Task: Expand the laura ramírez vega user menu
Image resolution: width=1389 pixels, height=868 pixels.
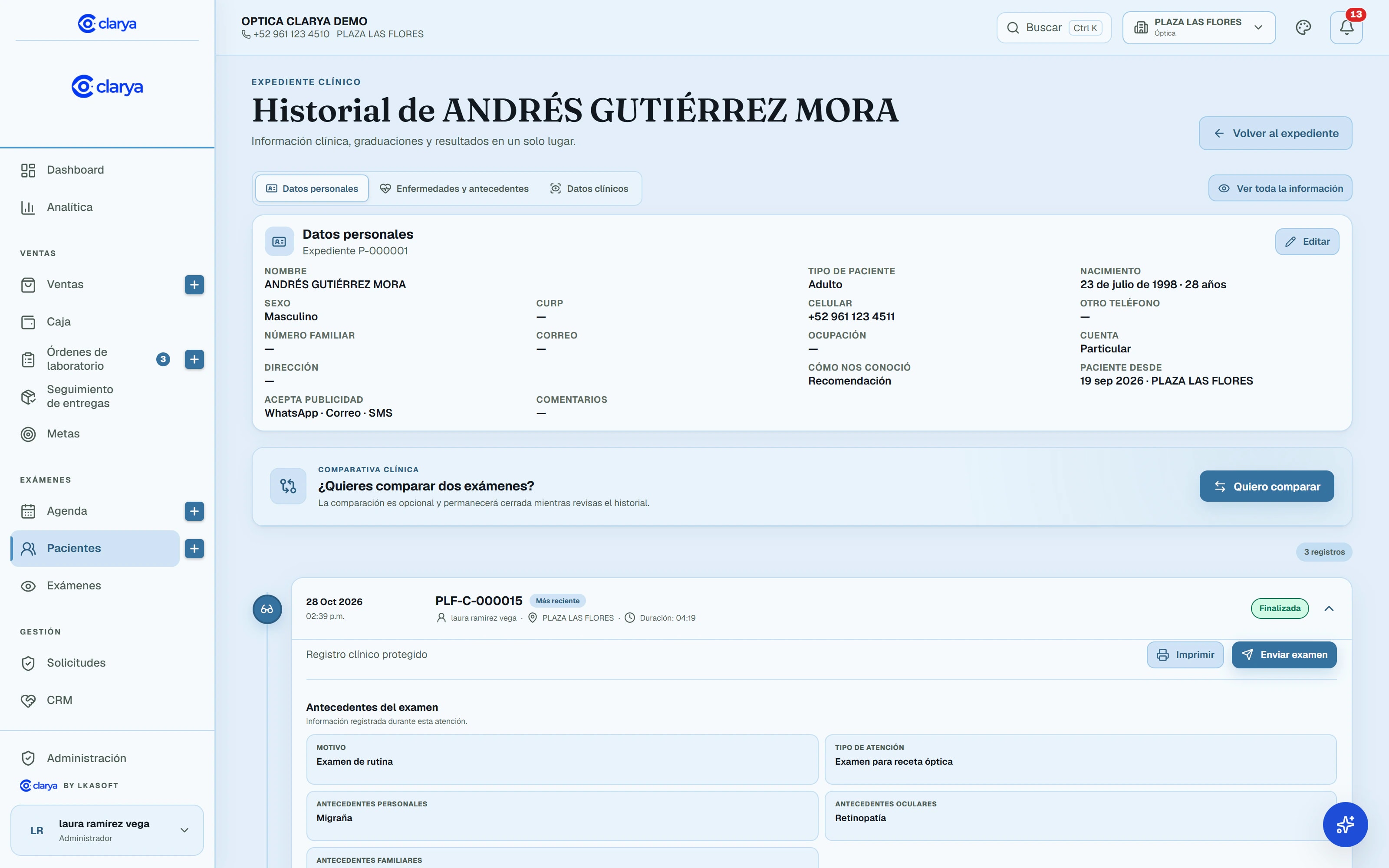Action: point(107,830)
